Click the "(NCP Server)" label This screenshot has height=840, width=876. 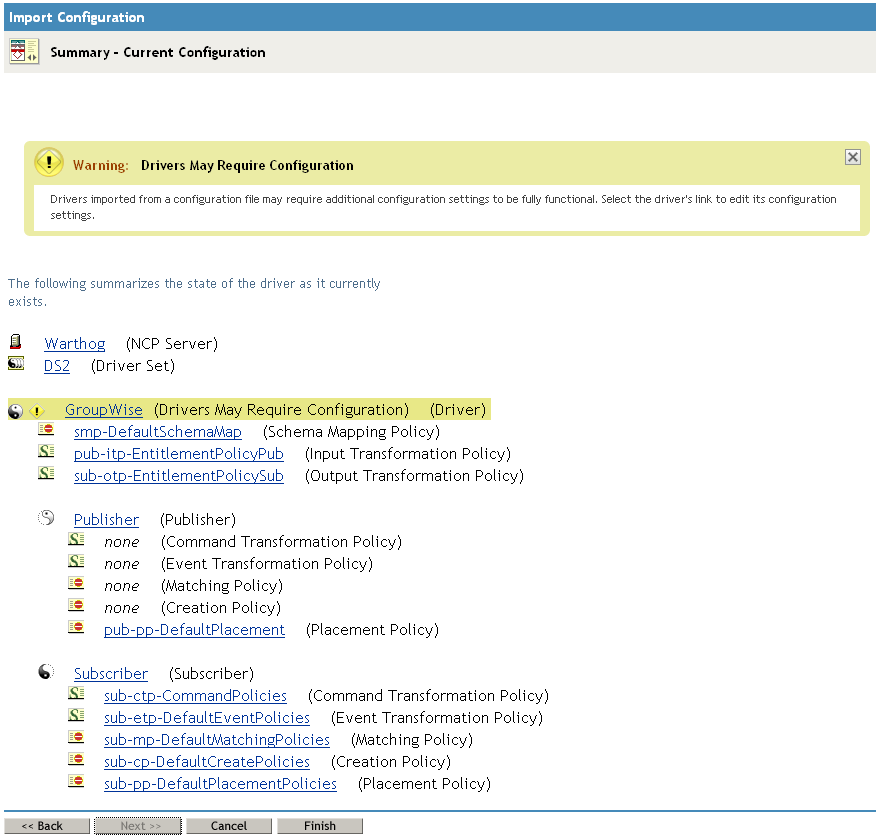[172, 343]
